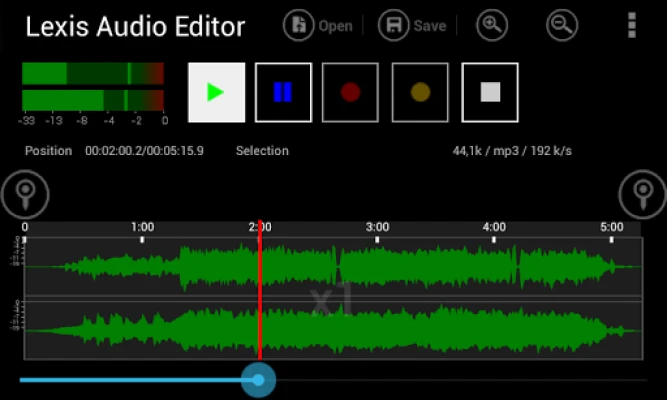
Task: Click the input level meter bars
Action: (93, 87)
